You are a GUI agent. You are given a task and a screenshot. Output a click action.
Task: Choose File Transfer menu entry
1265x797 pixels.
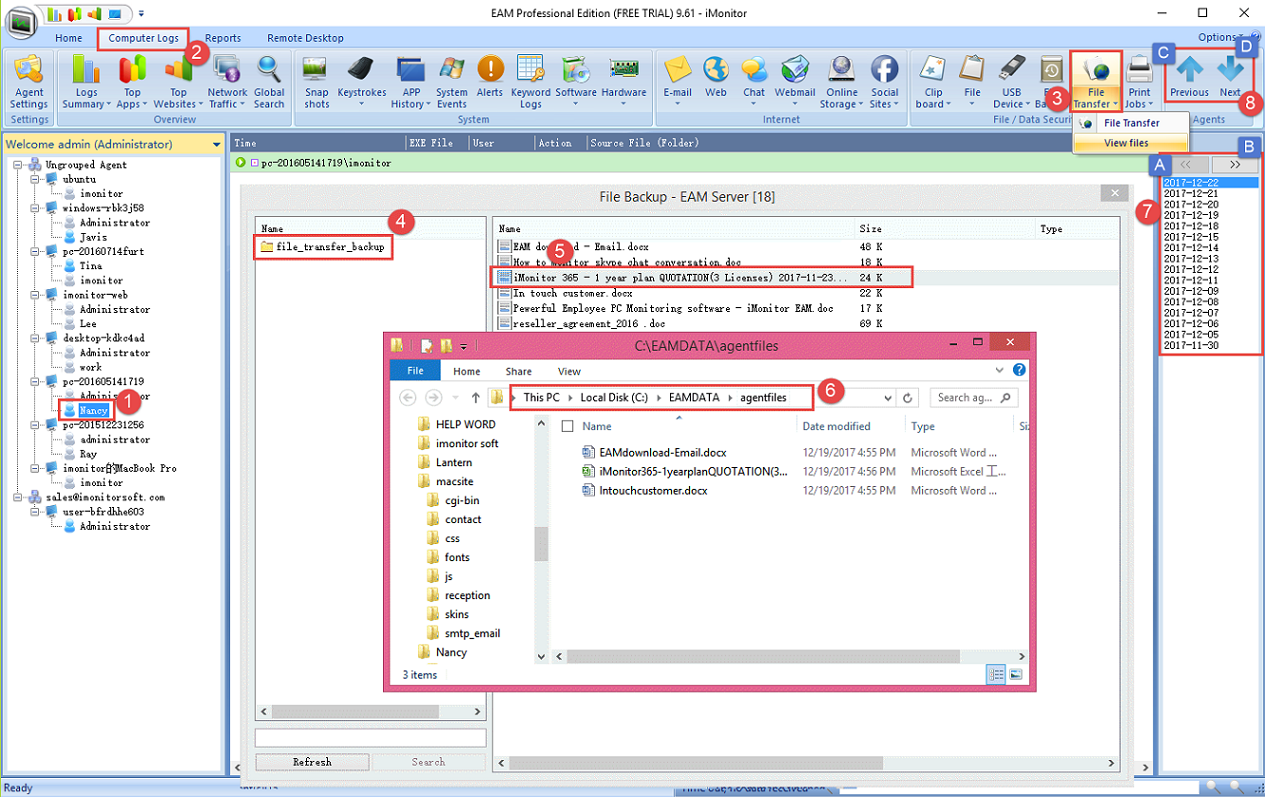tap(1131, 123)
